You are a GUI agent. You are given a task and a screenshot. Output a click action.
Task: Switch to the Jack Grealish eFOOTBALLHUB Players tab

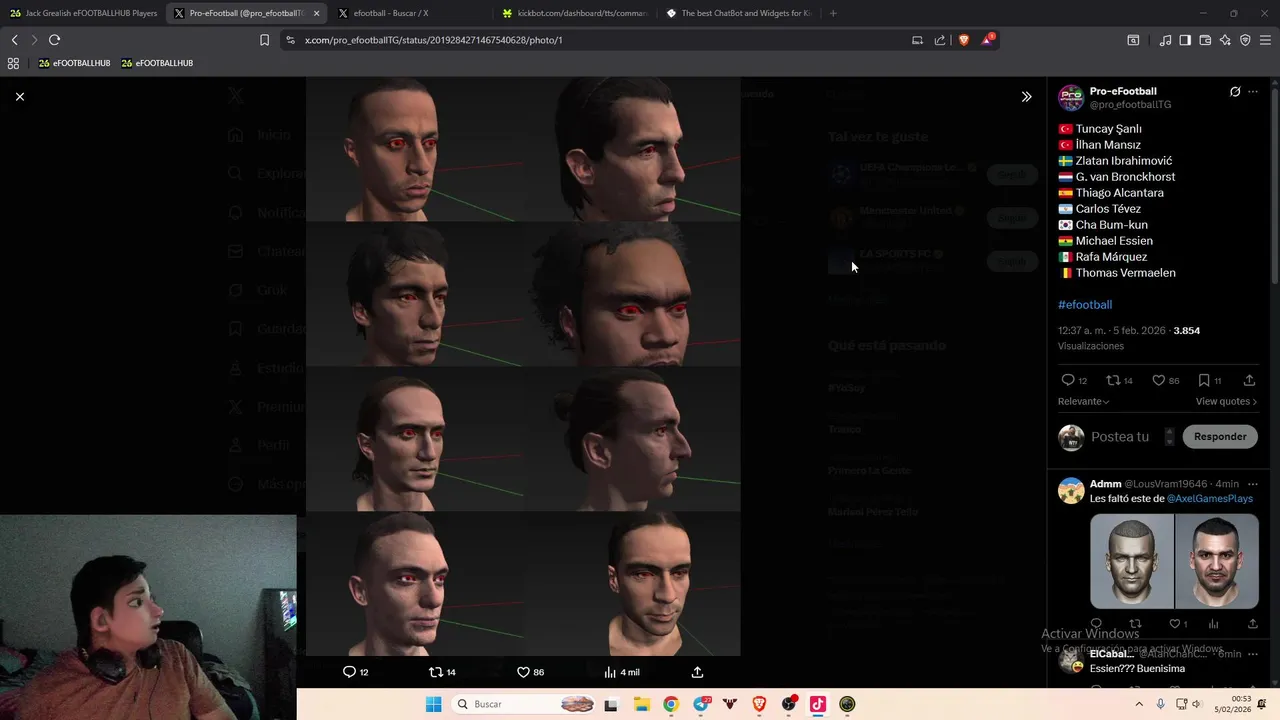coord(84,13)
